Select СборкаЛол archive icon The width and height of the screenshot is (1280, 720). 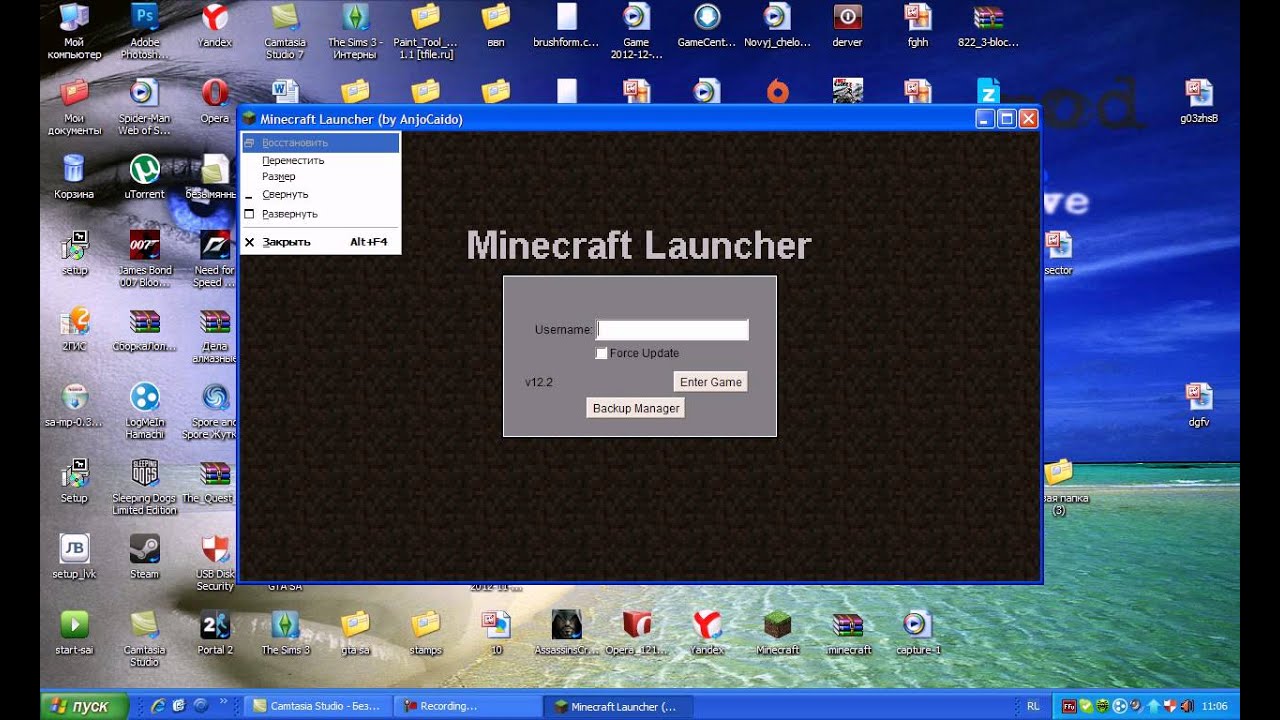point(145,329)
